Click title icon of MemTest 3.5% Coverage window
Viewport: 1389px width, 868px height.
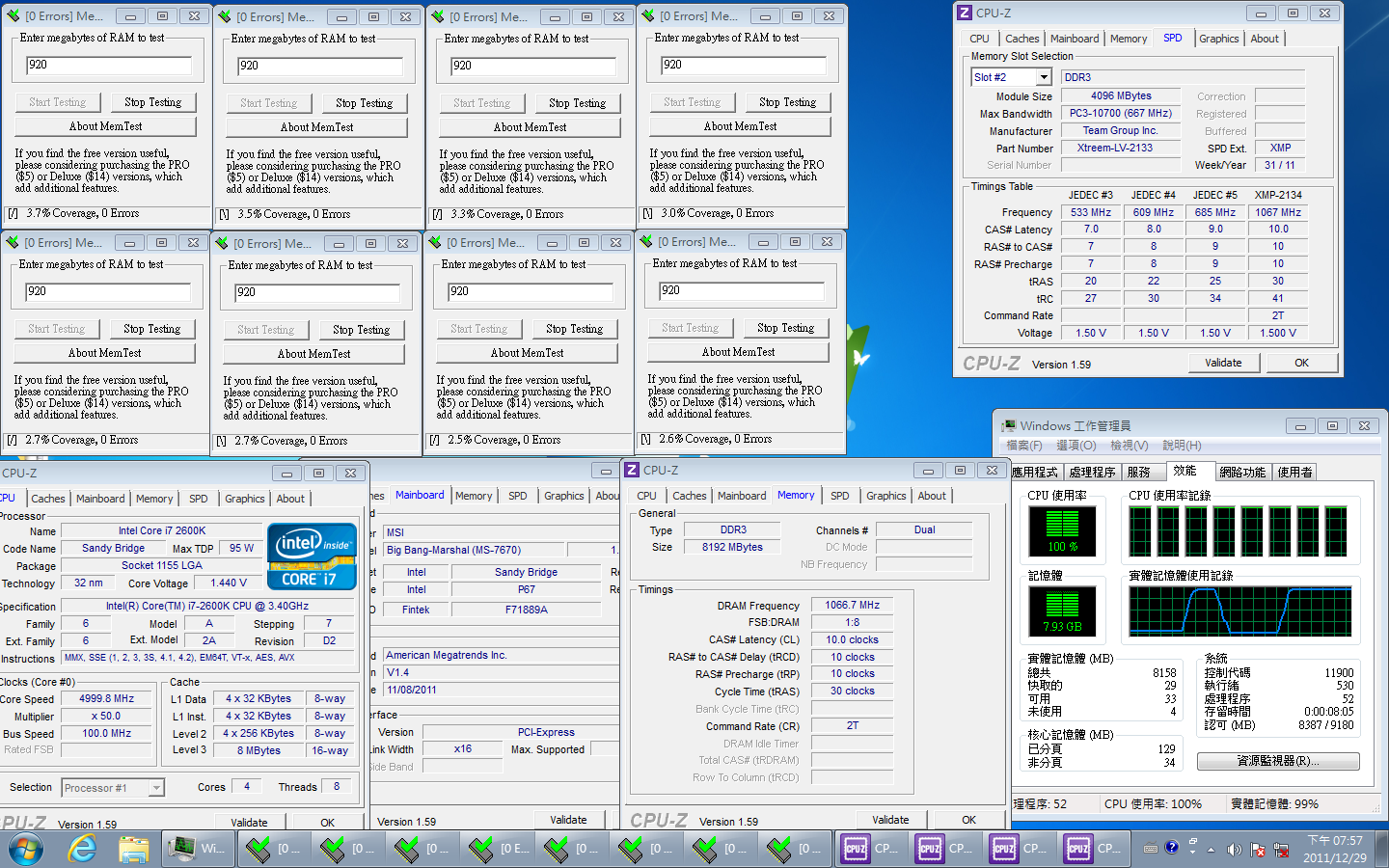pyautogui.click(x=225, y=16)
